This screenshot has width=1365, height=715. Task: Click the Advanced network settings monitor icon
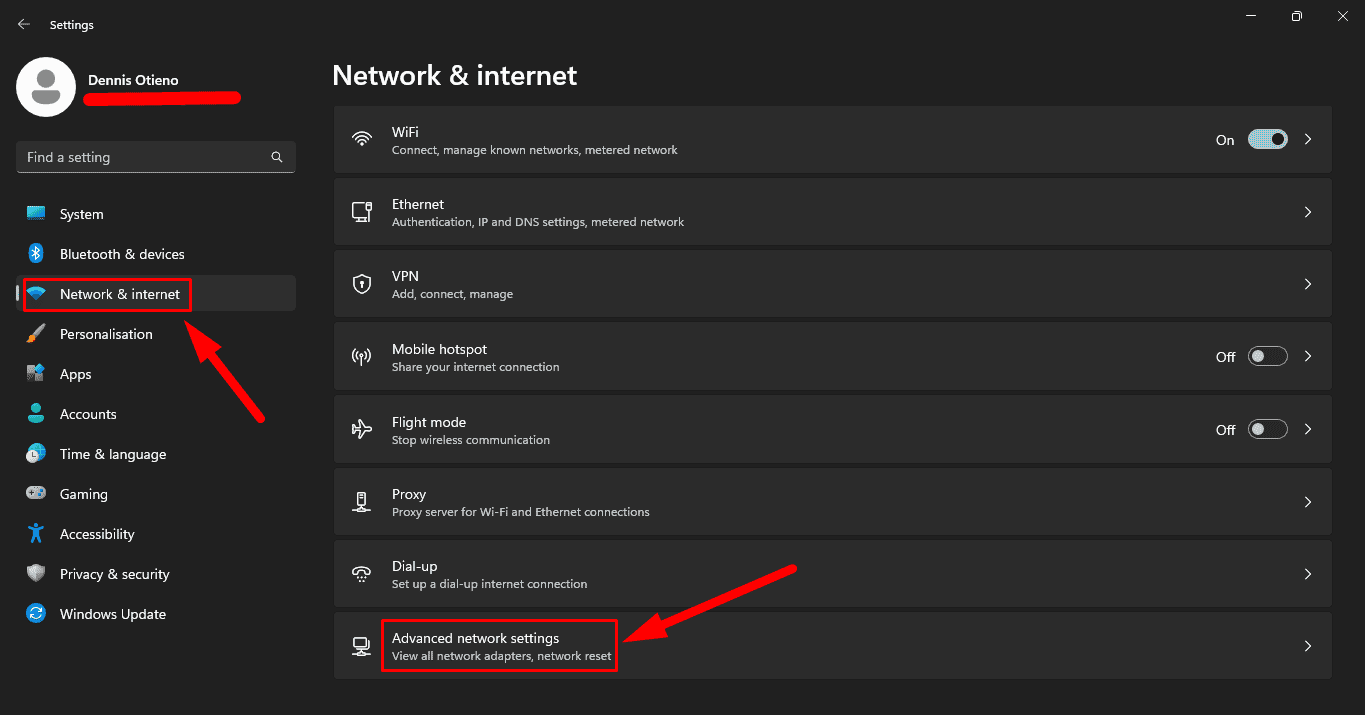[361, 645]
